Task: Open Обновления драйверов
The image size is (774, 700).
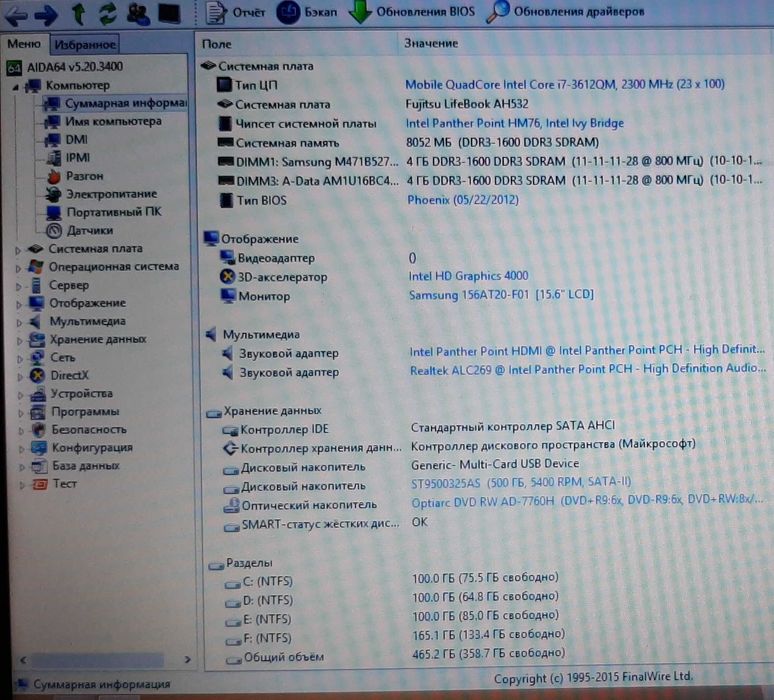Action: click(565, 11)
